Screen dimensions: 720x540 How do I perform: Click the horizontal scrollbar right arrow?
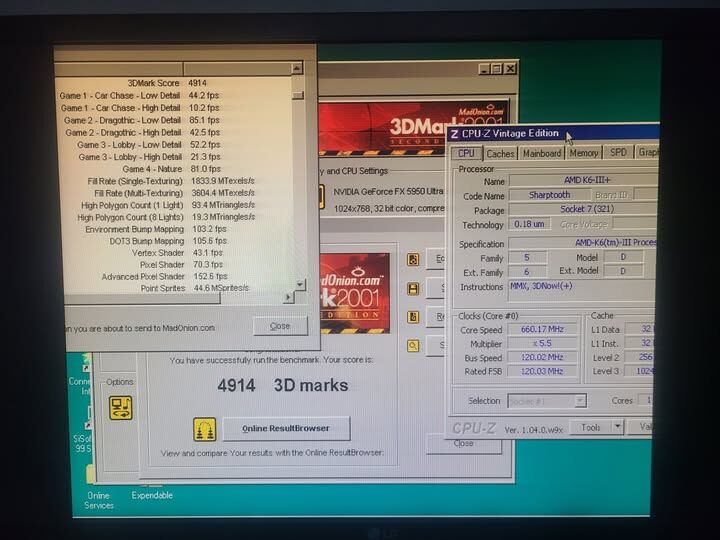288,297
